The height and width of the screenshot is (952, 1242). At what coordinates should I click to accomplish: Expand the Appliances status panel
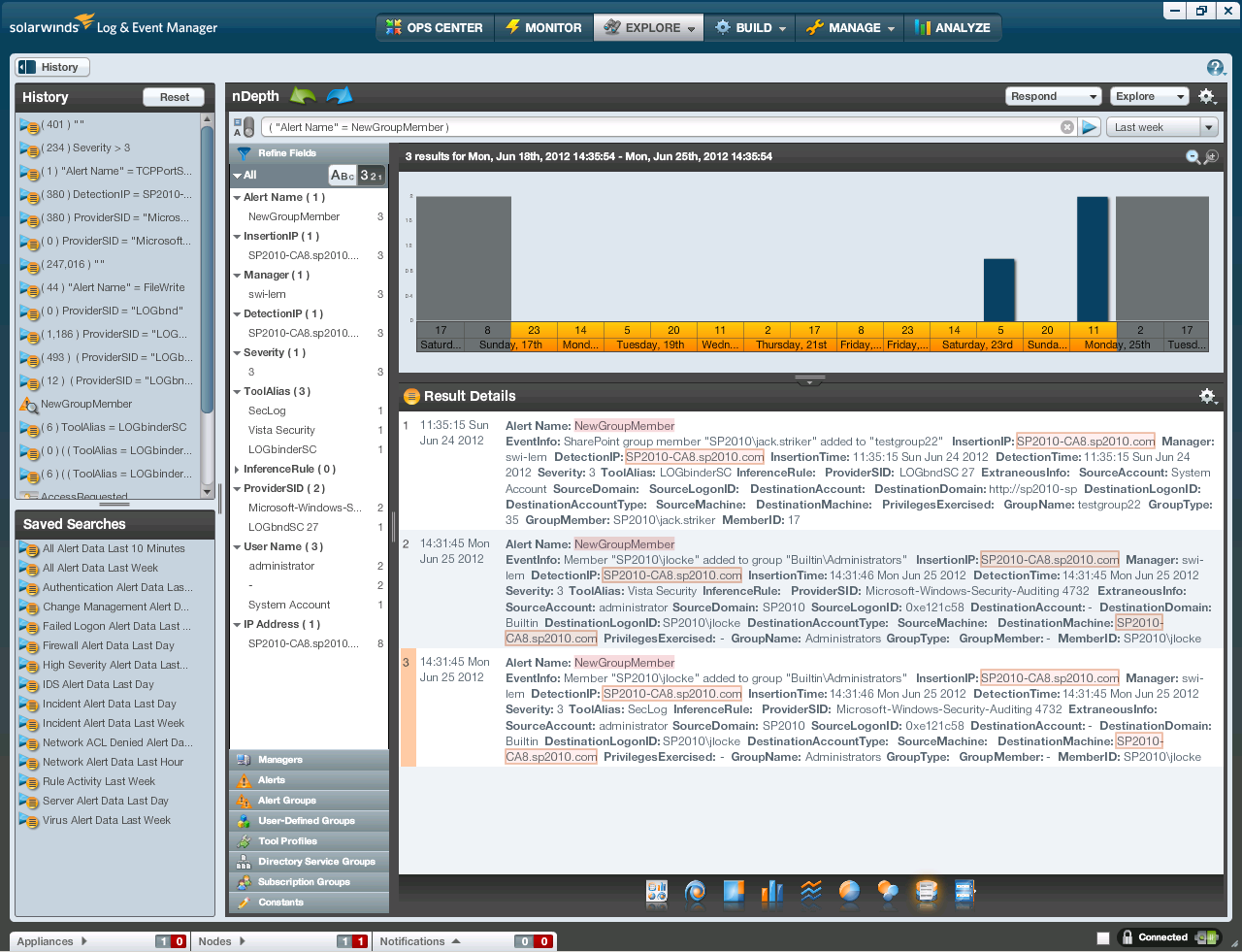click(84, 941)
